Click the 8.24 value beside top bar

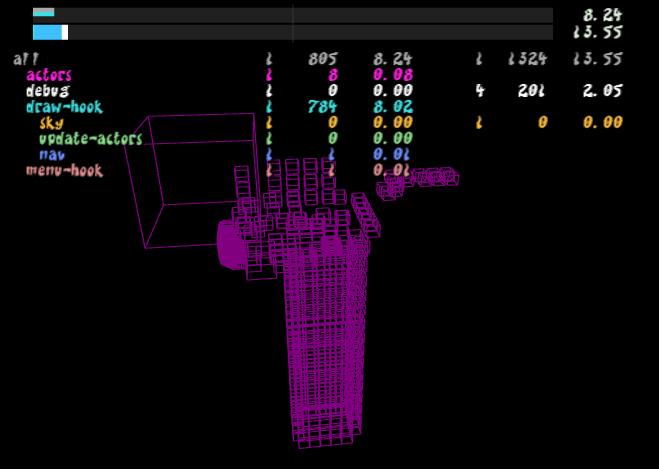tap(602, 15)
